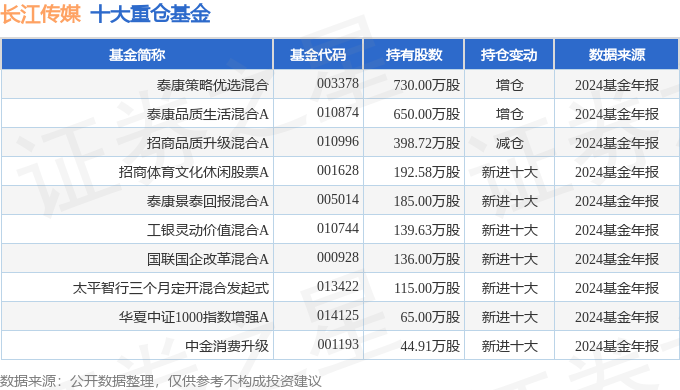Click fund name 中金消费升级

coord(227,346)
